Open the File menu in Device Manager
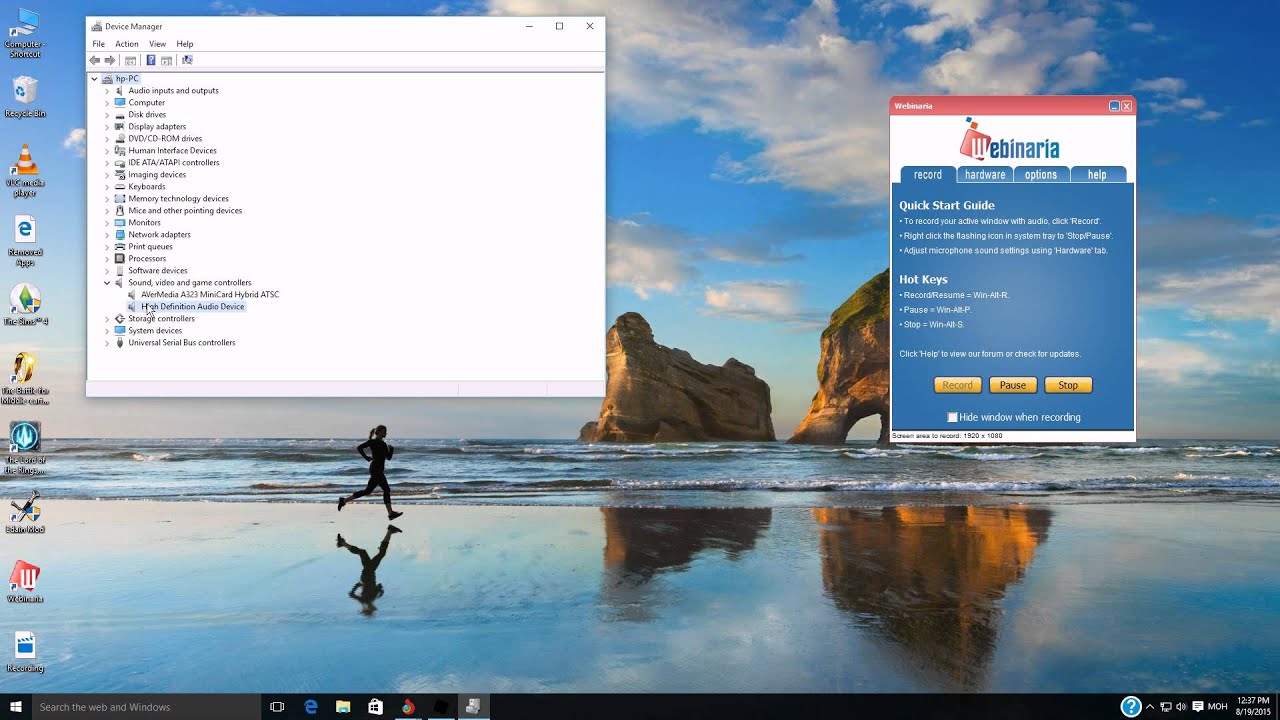 (98, 44)
